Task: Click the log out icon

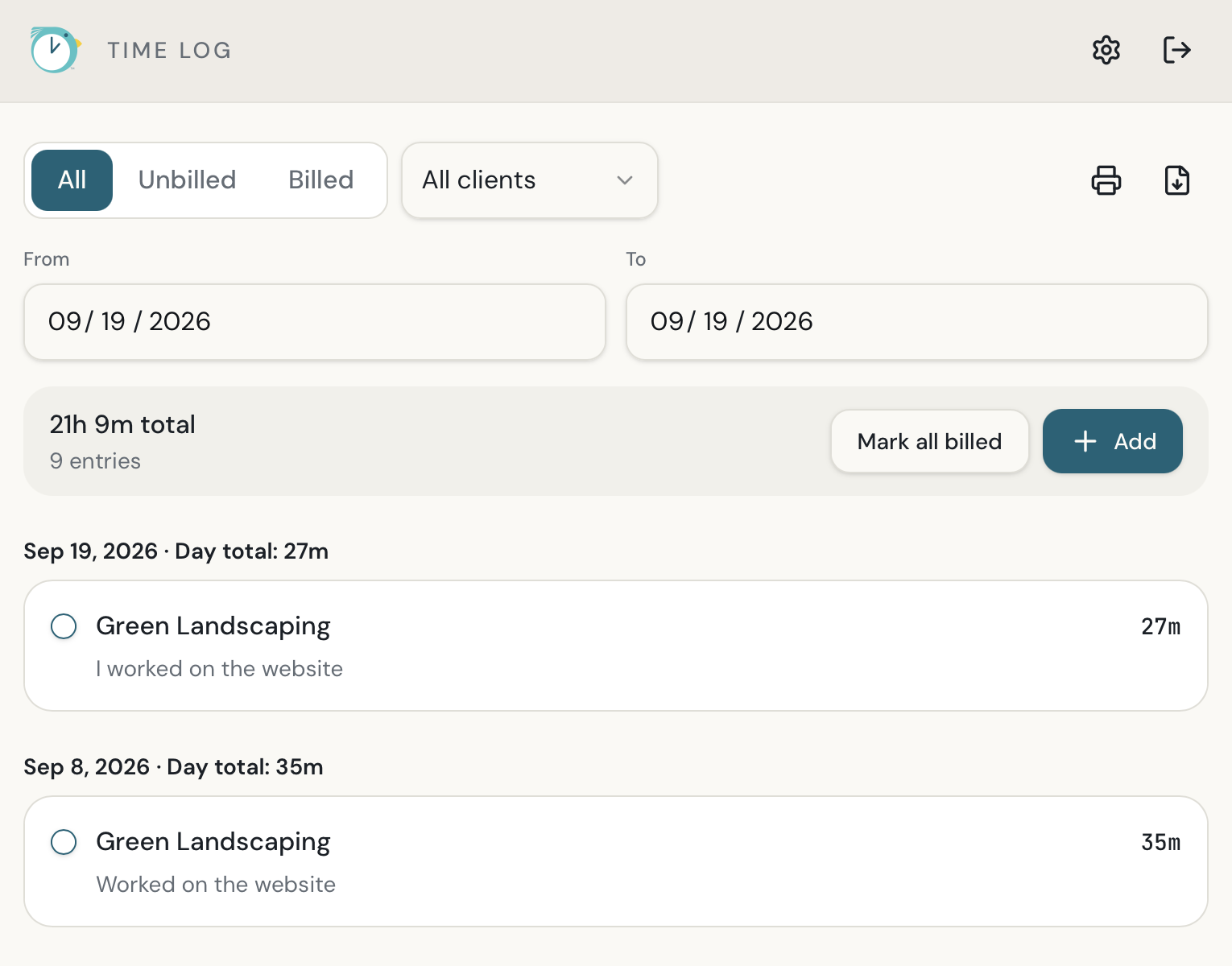Action: pos(1177,50)
